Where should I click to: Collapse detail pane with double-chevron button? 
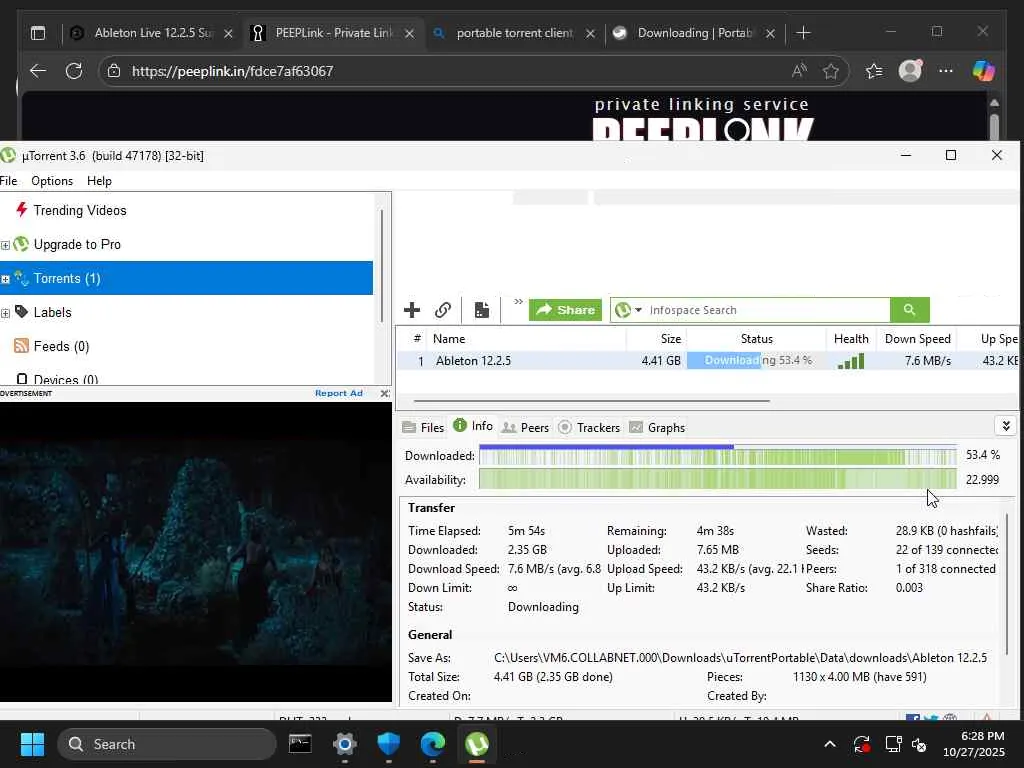click(x=1006, y=426)
